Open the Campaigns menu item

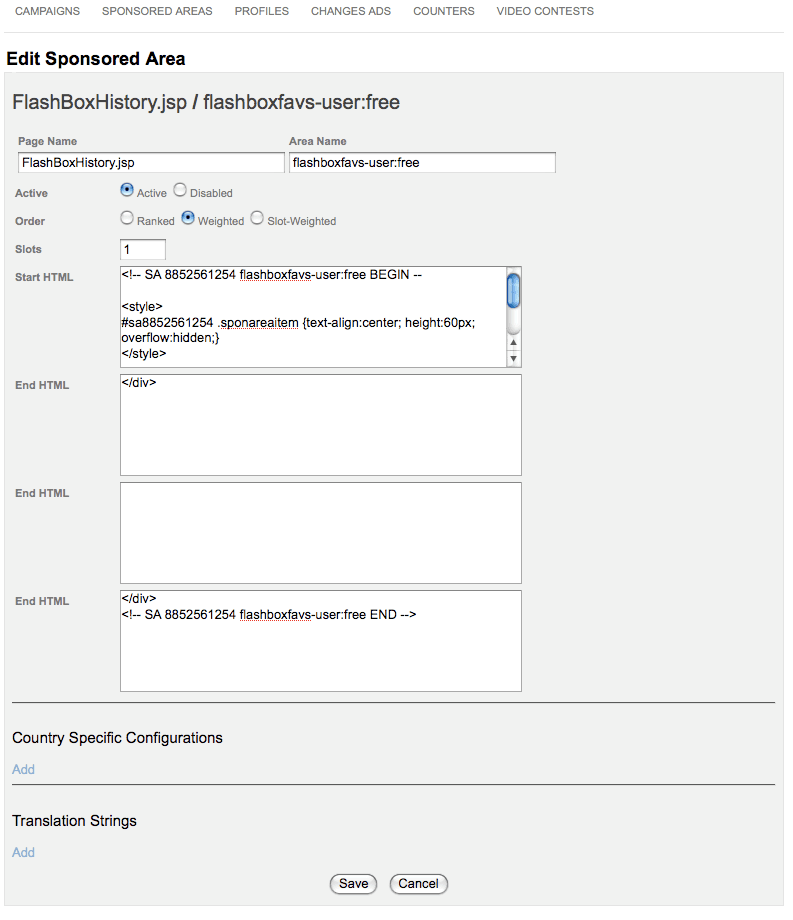click(48, 11)
